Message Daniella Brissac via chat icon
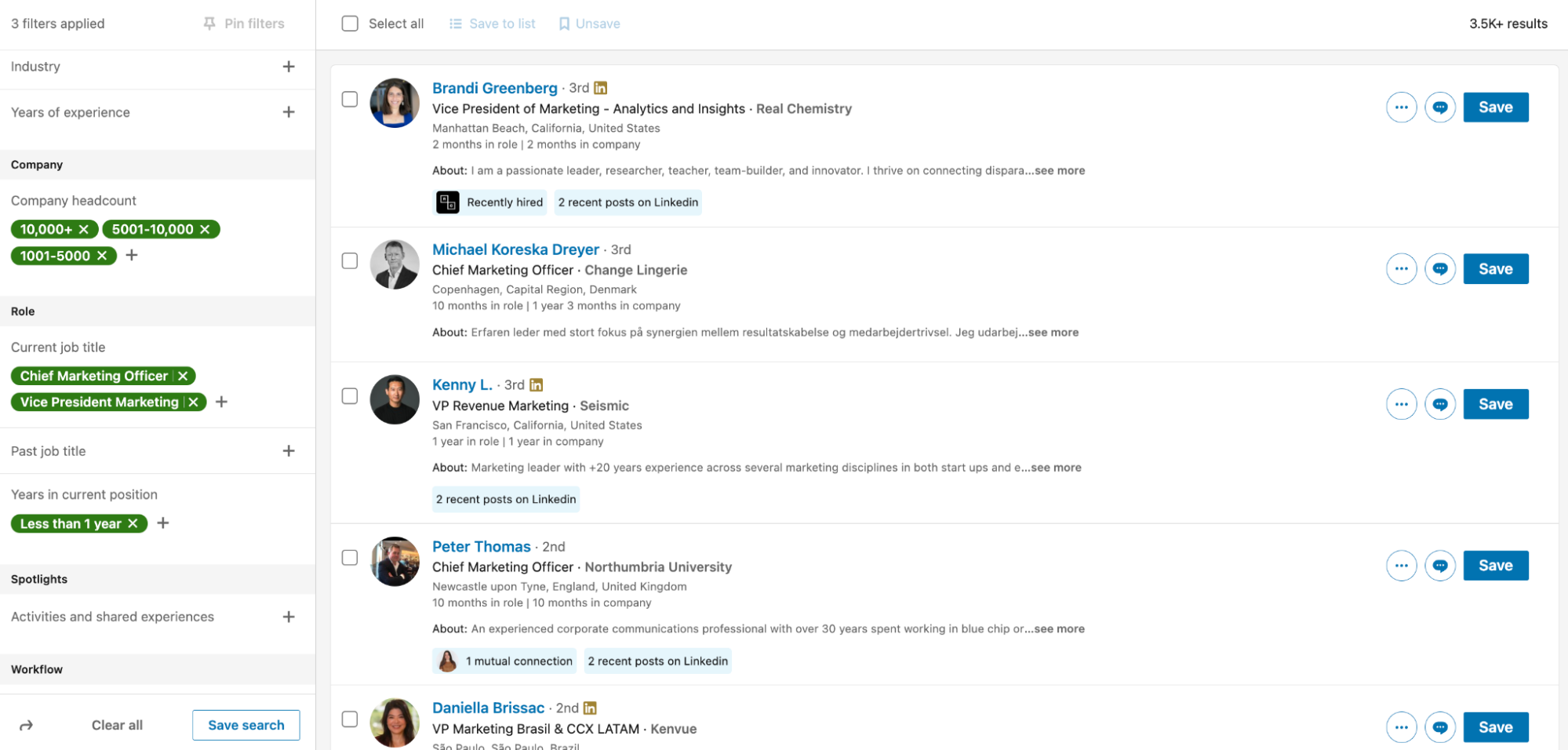 pyautogui.click(x=1440, y=727)
